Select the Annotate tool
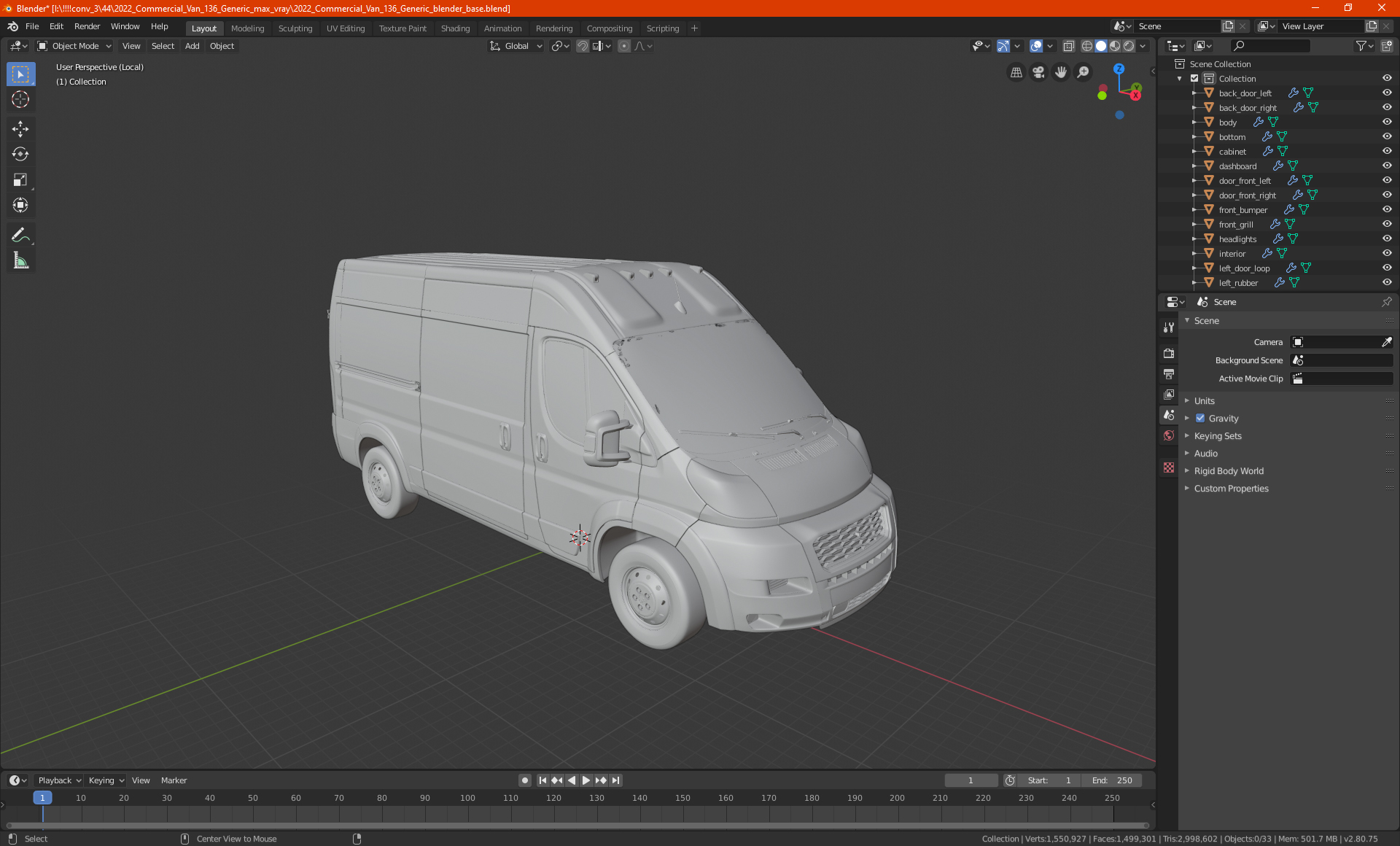1400x846 pixels. click(20, 235)
